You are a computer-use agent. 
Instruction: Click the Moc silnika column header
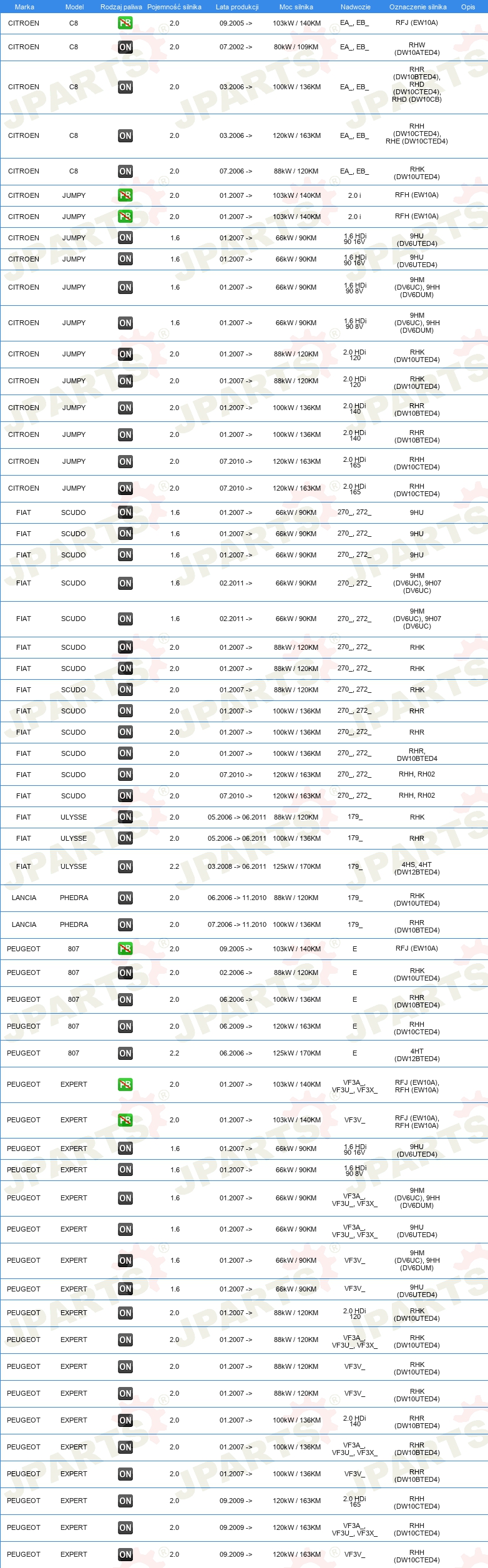[x=296, y=7]
